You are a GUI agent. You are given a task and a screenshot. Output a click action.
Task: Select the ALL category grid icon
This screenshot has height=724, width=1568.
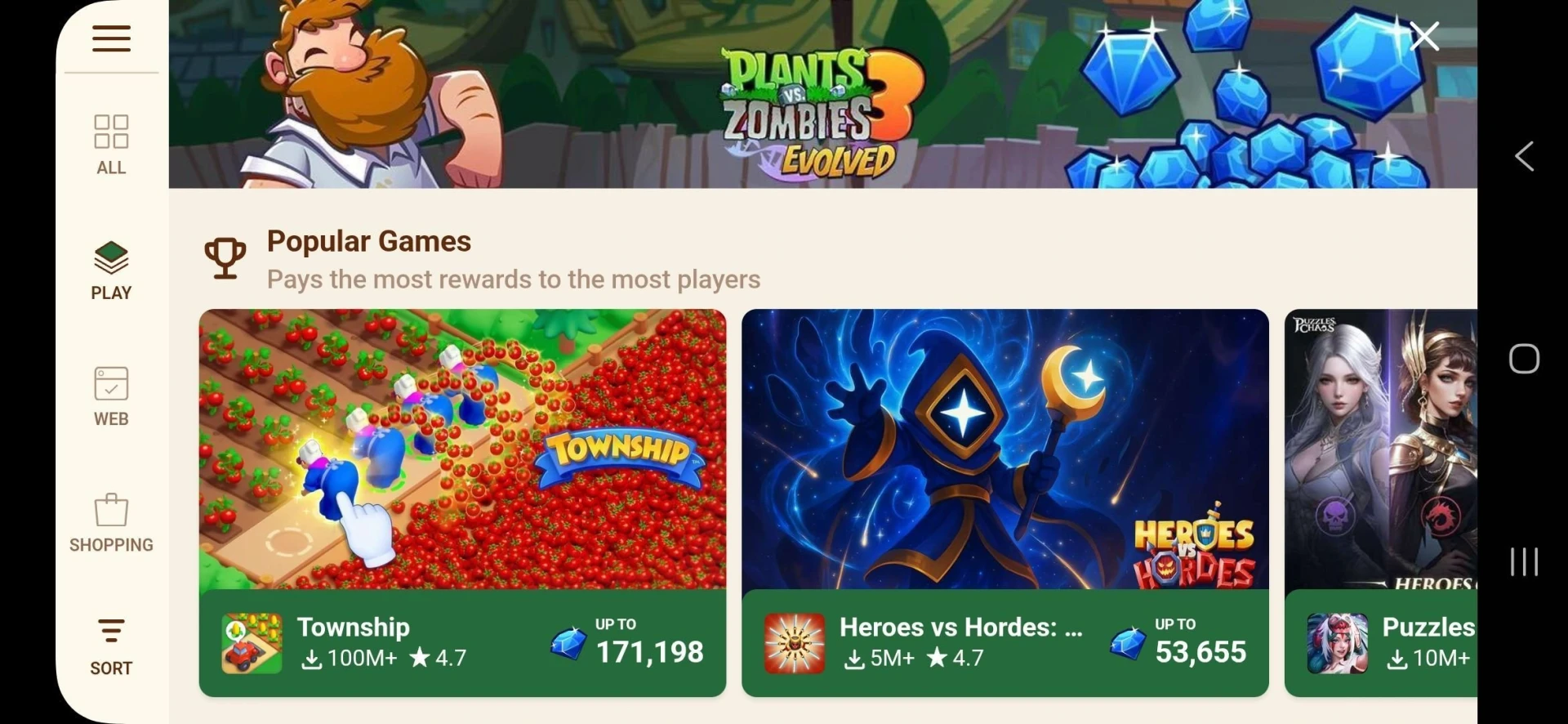coord(111,132)
